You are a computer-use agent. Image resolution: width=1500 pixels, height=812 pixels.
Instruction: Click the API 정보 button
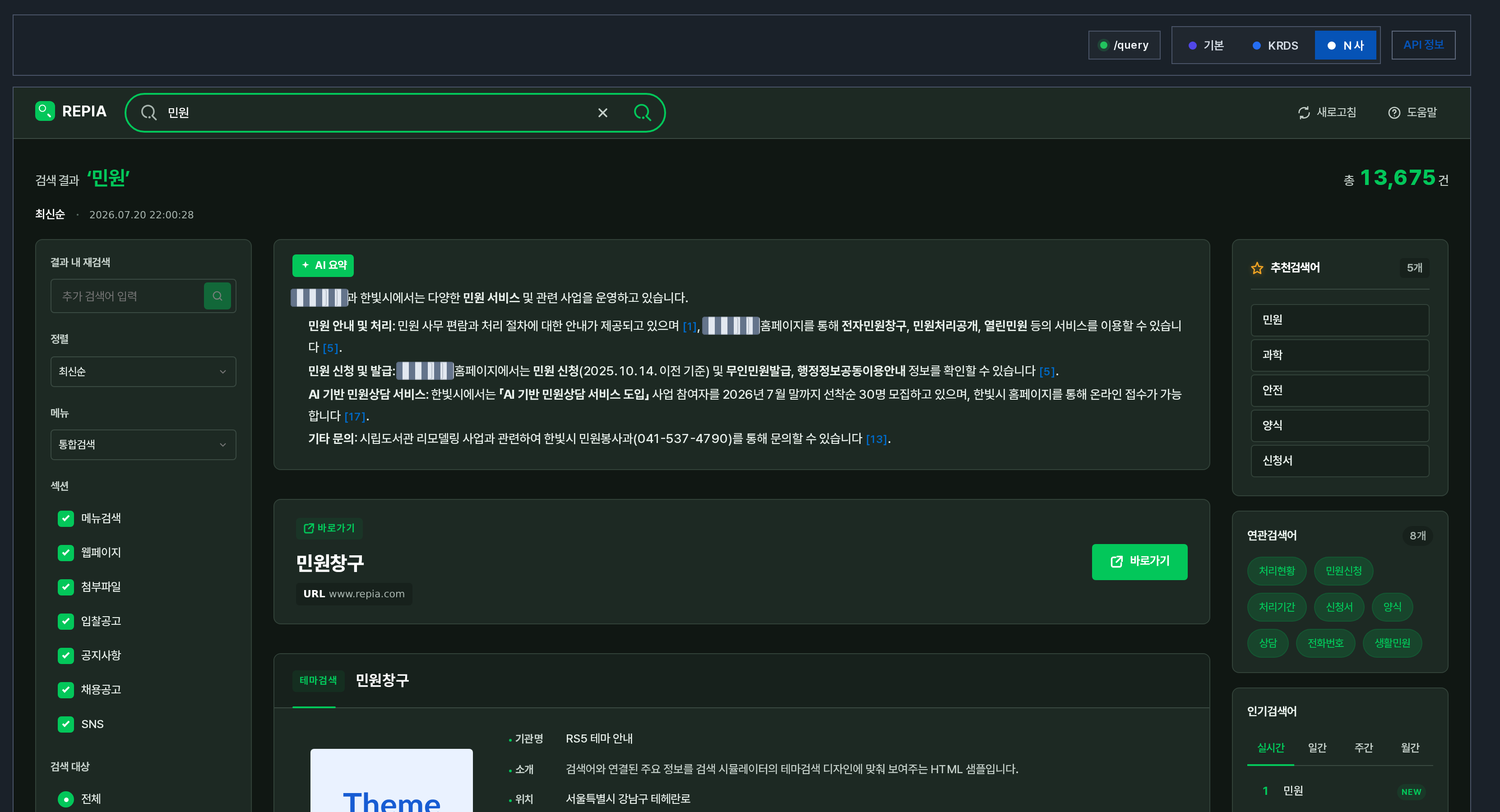coord(1423,45)
